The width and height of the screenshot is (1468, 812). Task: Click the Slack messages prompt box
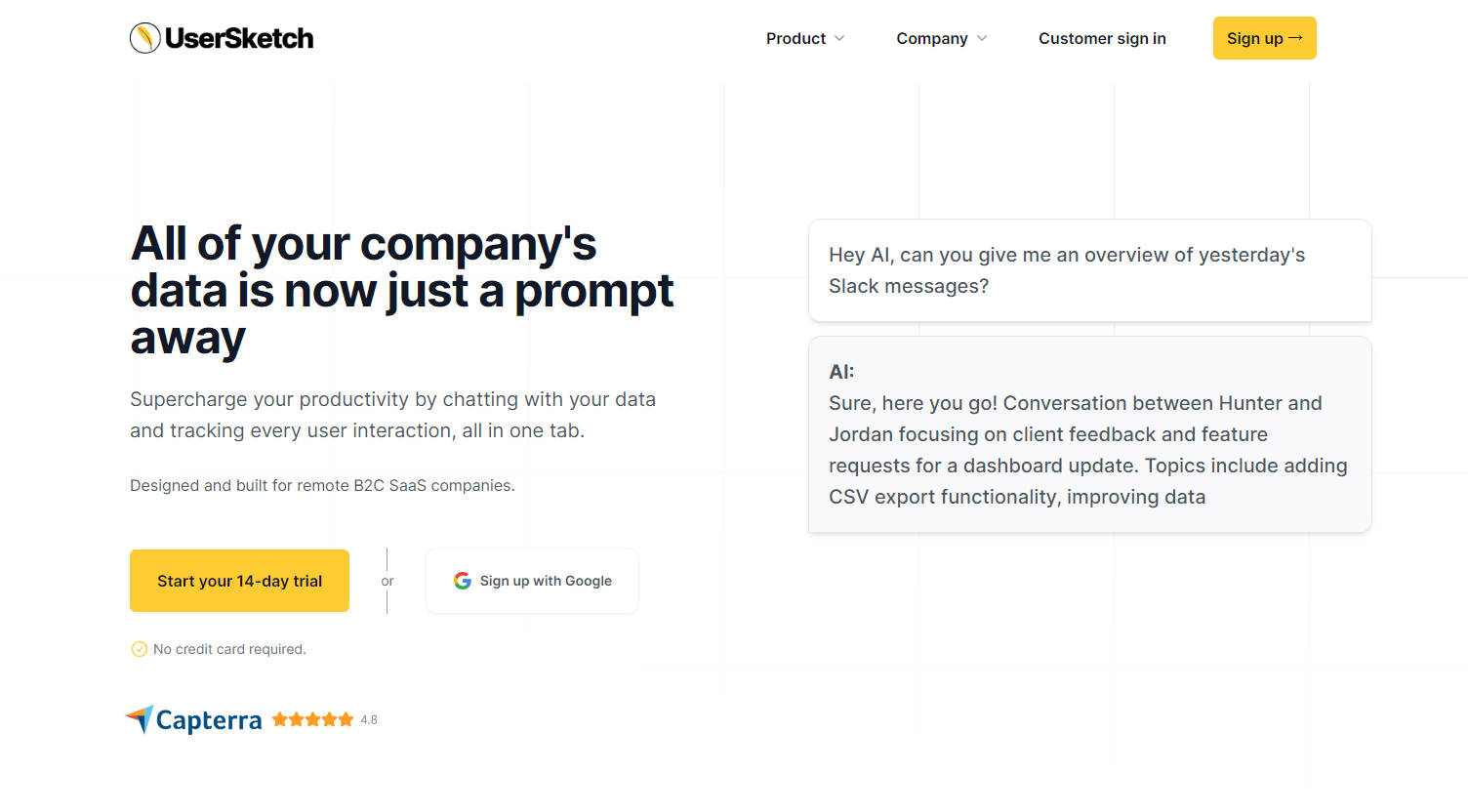pos(1089,270)
